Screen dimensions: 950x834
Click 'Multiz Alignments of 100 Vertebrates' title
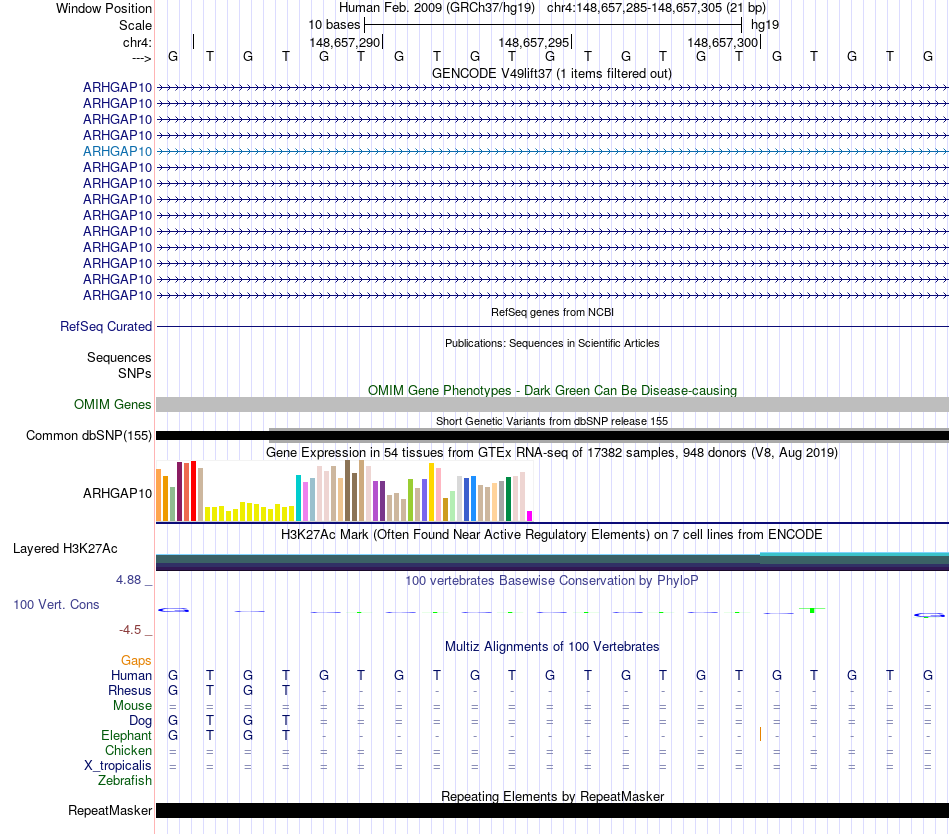coord(552,647)
